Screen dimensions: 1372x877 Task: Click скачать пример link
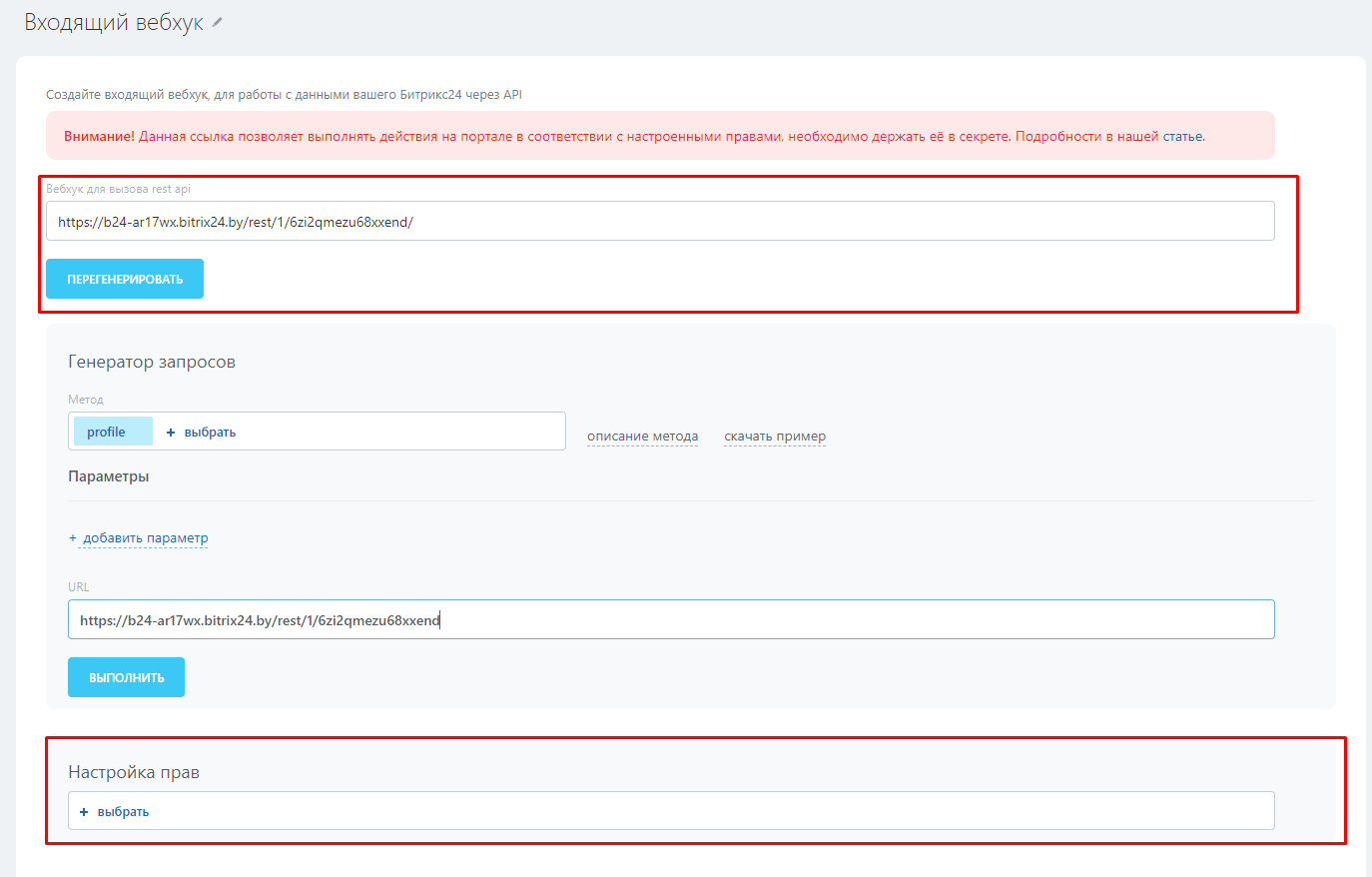pos(775,437)
